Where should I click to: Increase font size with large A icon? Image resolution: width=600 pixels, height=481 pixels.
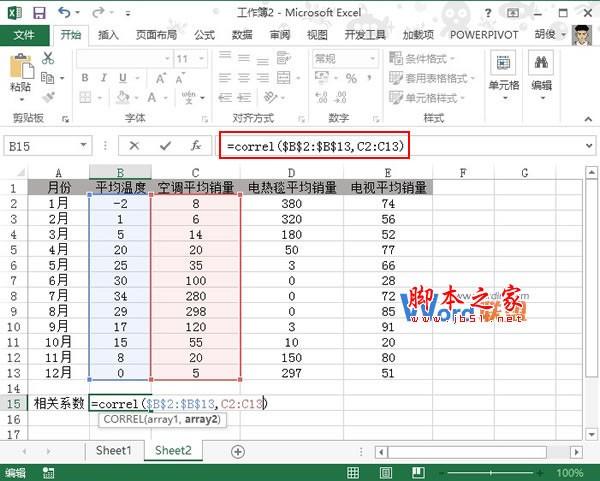coord(161,78)
